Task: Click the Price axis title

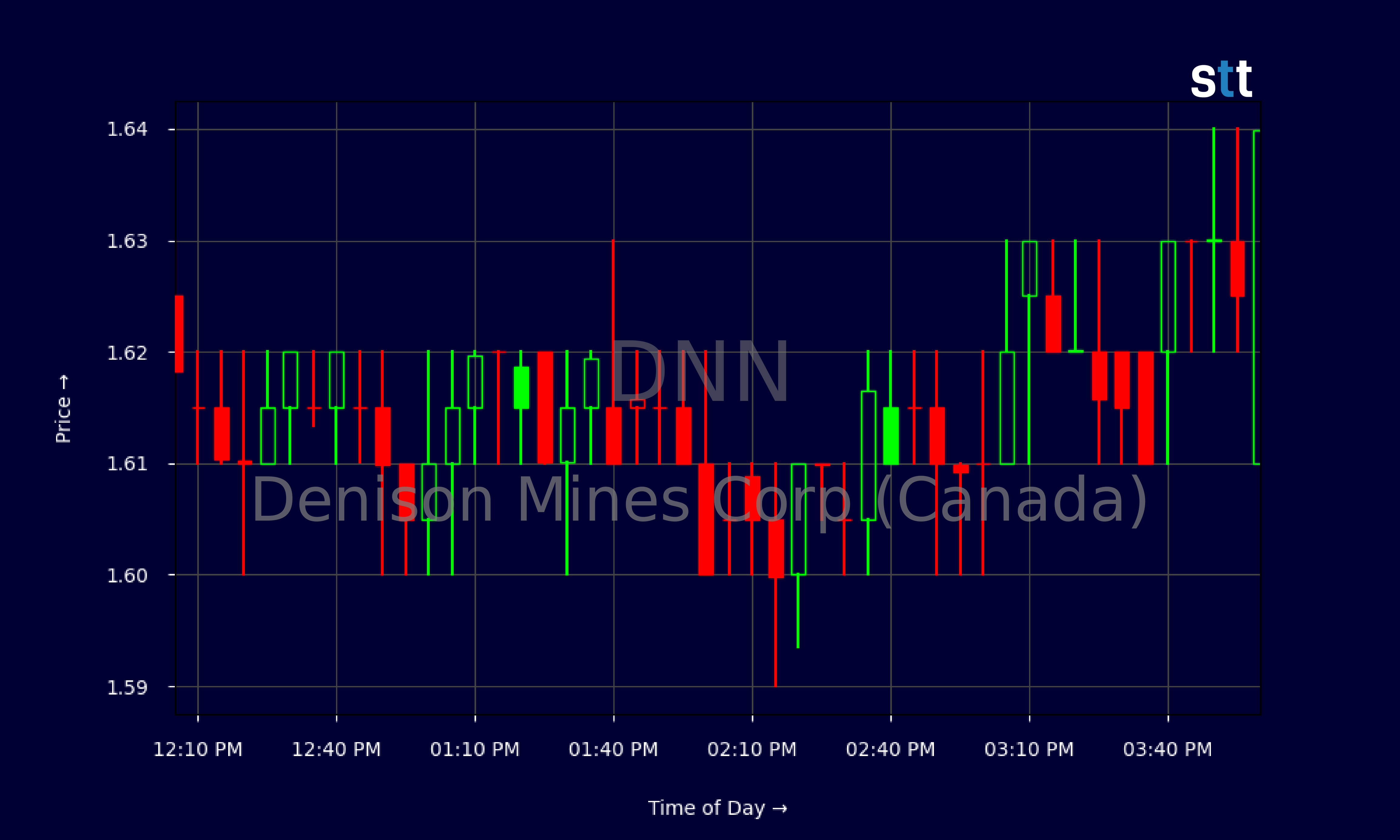Action: pos(63,409)
